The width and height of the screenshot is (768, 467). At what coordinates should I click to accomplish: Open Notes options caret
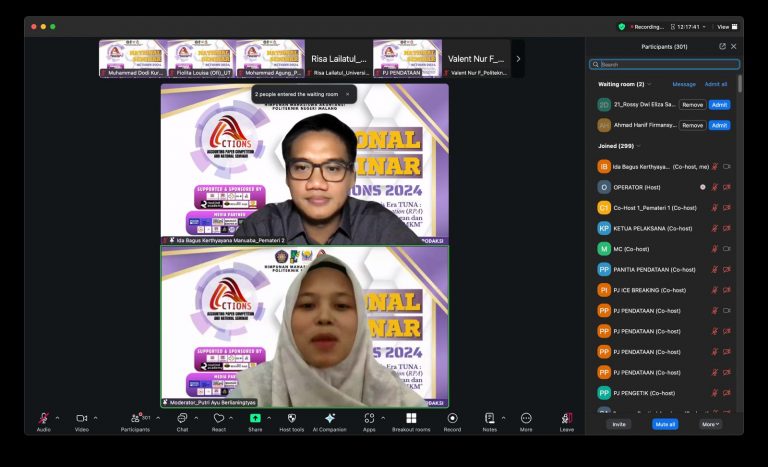pyautogui.click(x=503, y=418)
